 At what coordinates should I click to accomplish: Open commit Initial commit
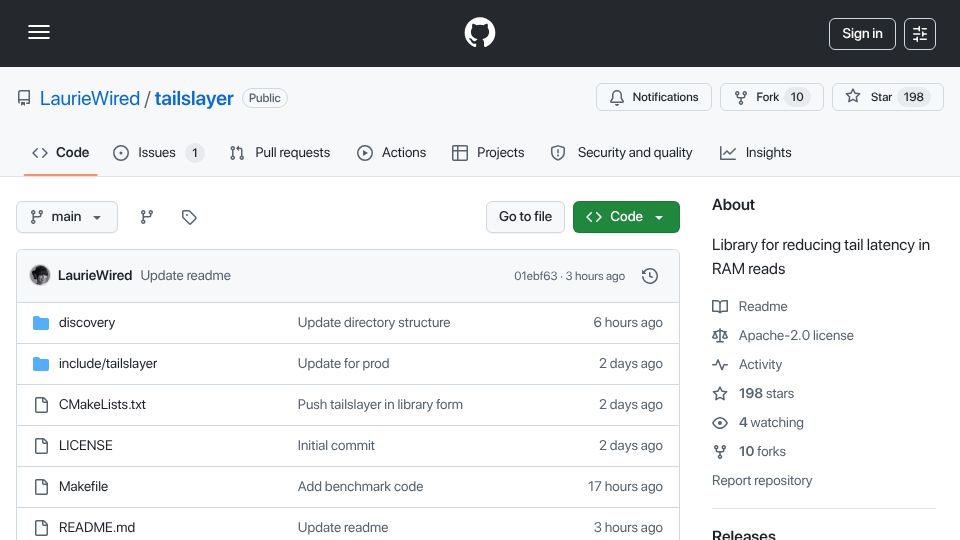tap(336, 446)
